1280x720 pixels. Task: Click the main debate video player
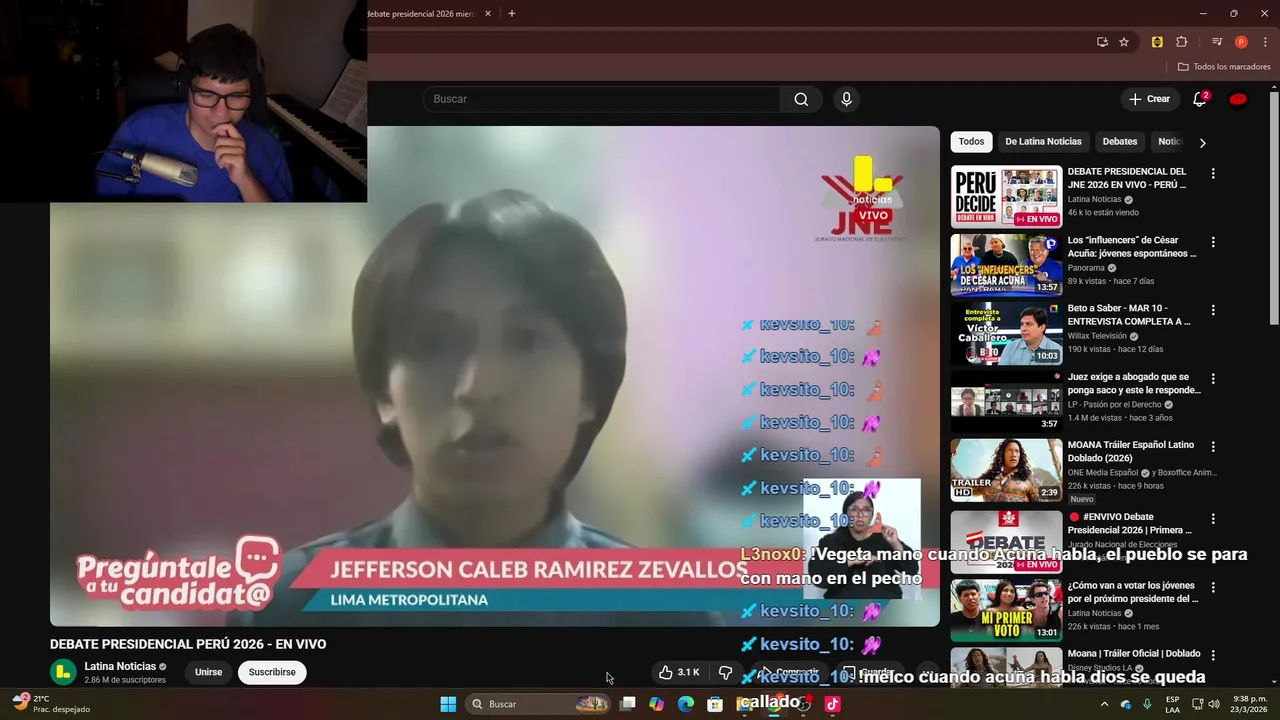point(495,376)
